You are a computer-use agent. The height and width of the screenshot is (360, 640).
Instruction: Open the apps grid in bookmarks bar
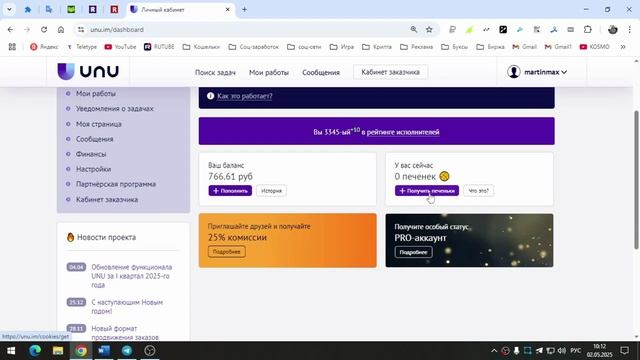tap(12, 47)
